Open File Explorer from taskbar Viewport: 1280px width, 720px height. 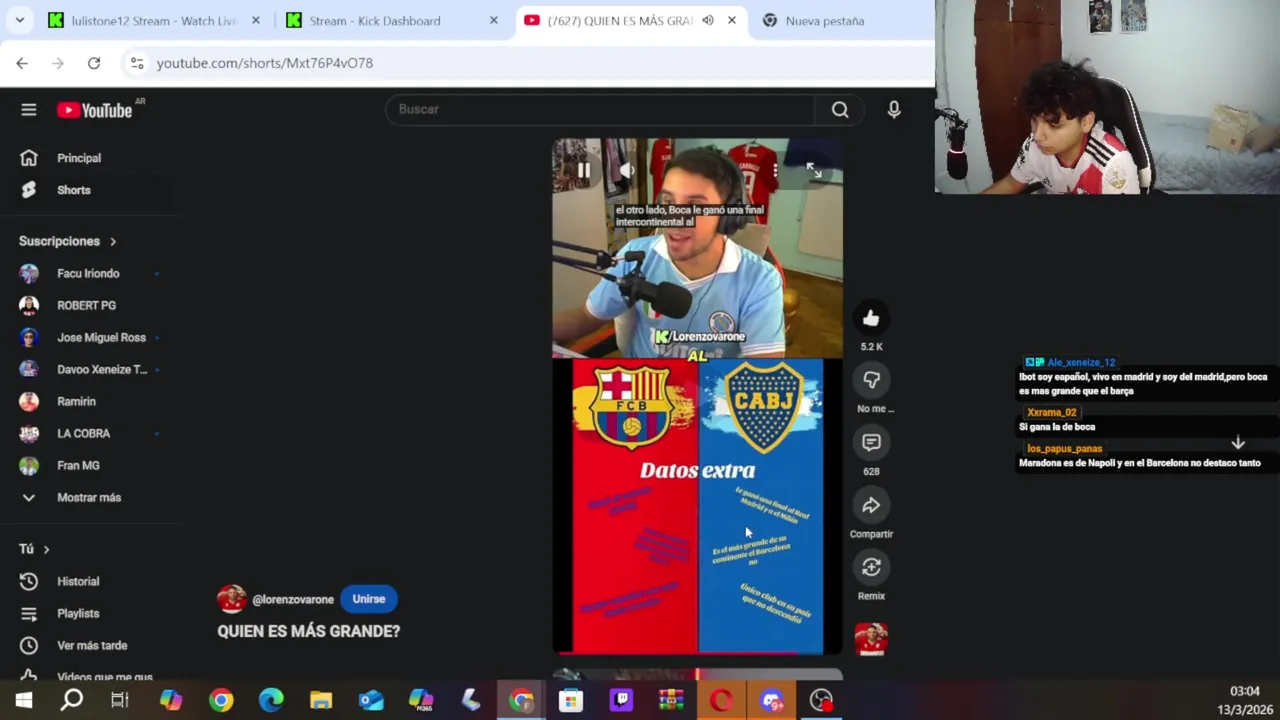pos(321,700)
